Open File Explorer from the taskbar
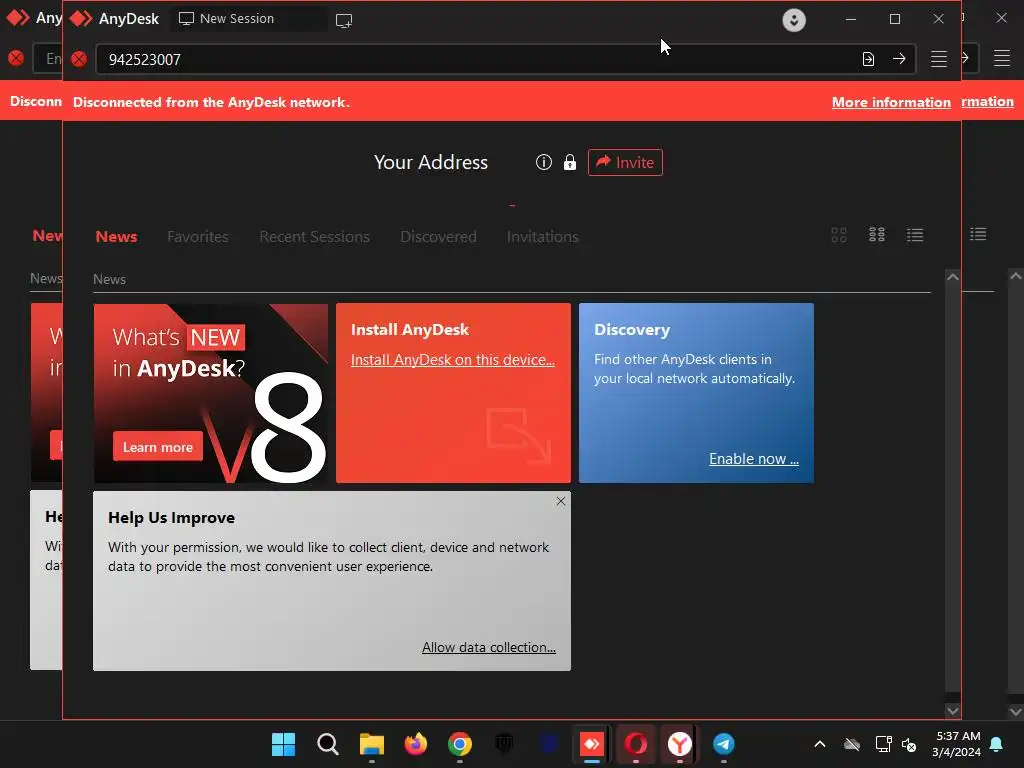Viewport: 1024px width, 768px height. (372, 744)
